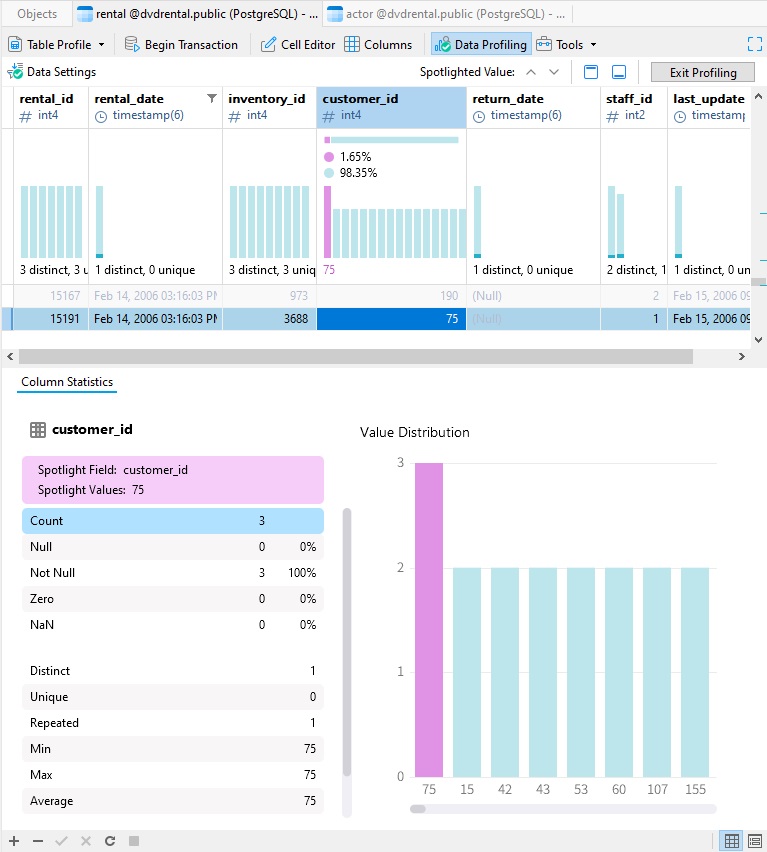Click the customer_id table icon in statistics
Viewport: 767px width, 852px height.
point(37,430)
